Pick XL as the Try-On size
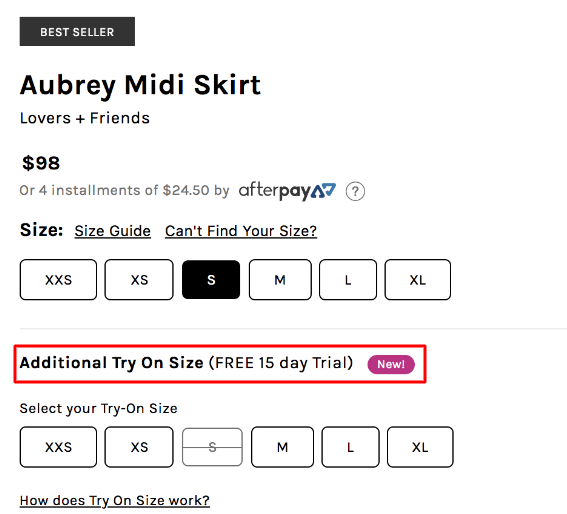 [x=420, y=447]
